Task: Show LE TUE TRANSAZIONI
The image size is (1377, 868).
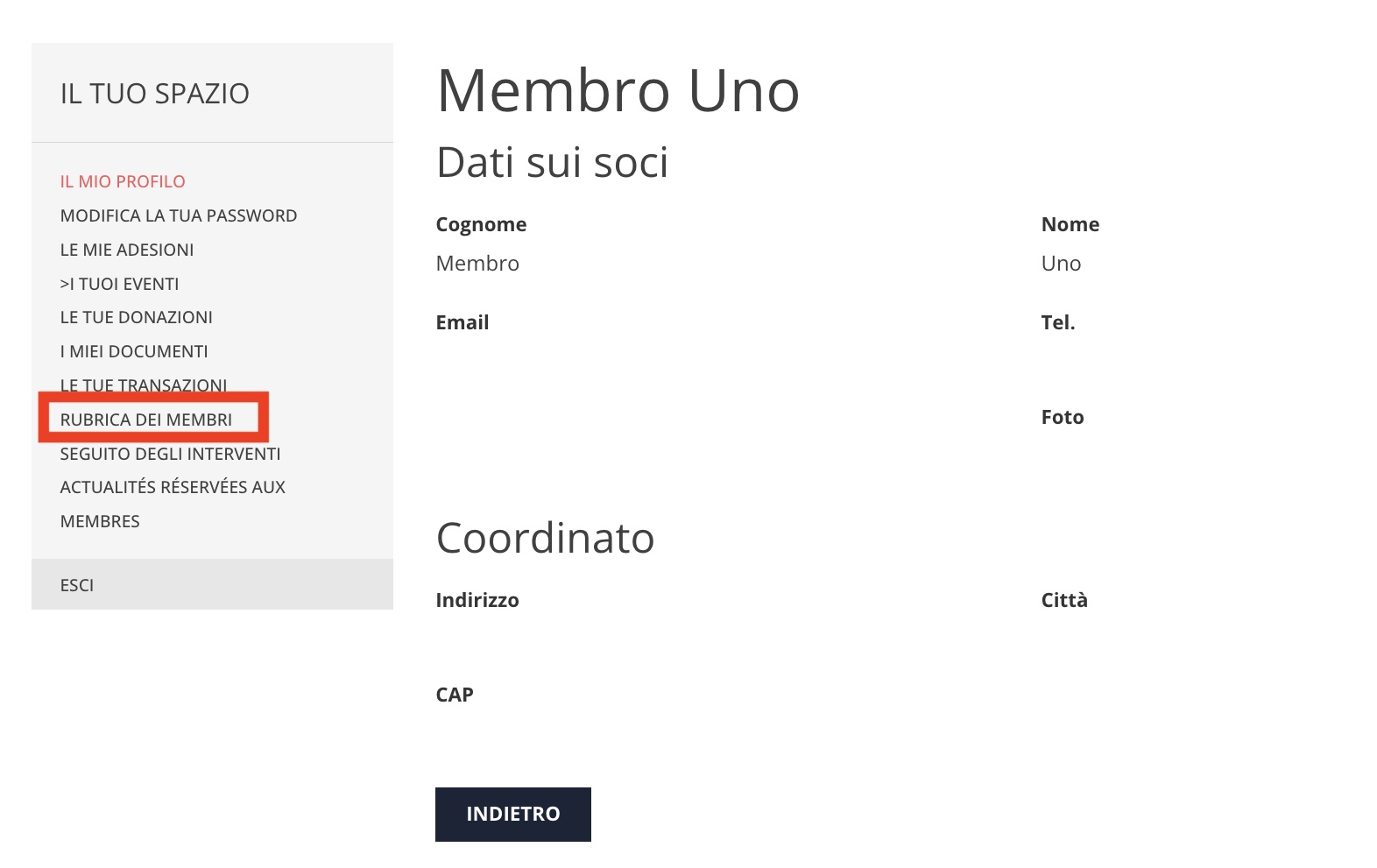Action: [144, 385]
